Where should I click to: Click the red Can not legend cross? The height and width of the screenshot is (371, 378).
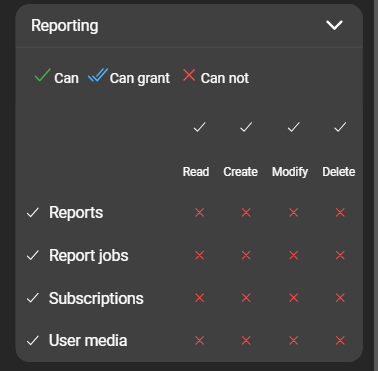click(x=189, y=75)
